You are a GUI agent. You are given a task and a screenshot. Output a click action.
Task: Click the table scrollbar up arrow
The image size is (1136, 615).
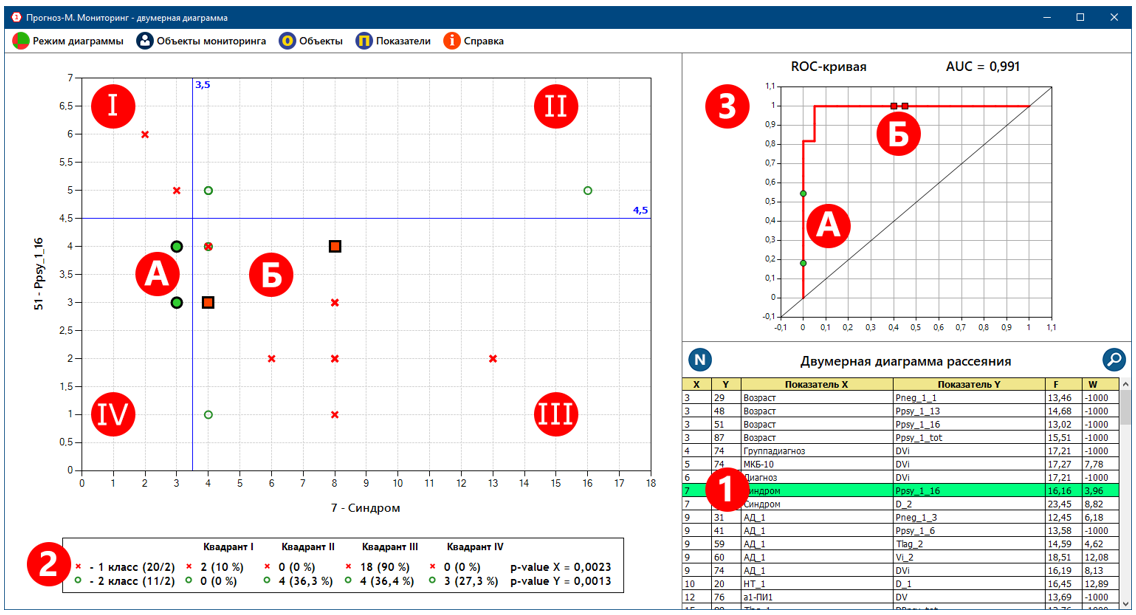[x=1126, y=383]
